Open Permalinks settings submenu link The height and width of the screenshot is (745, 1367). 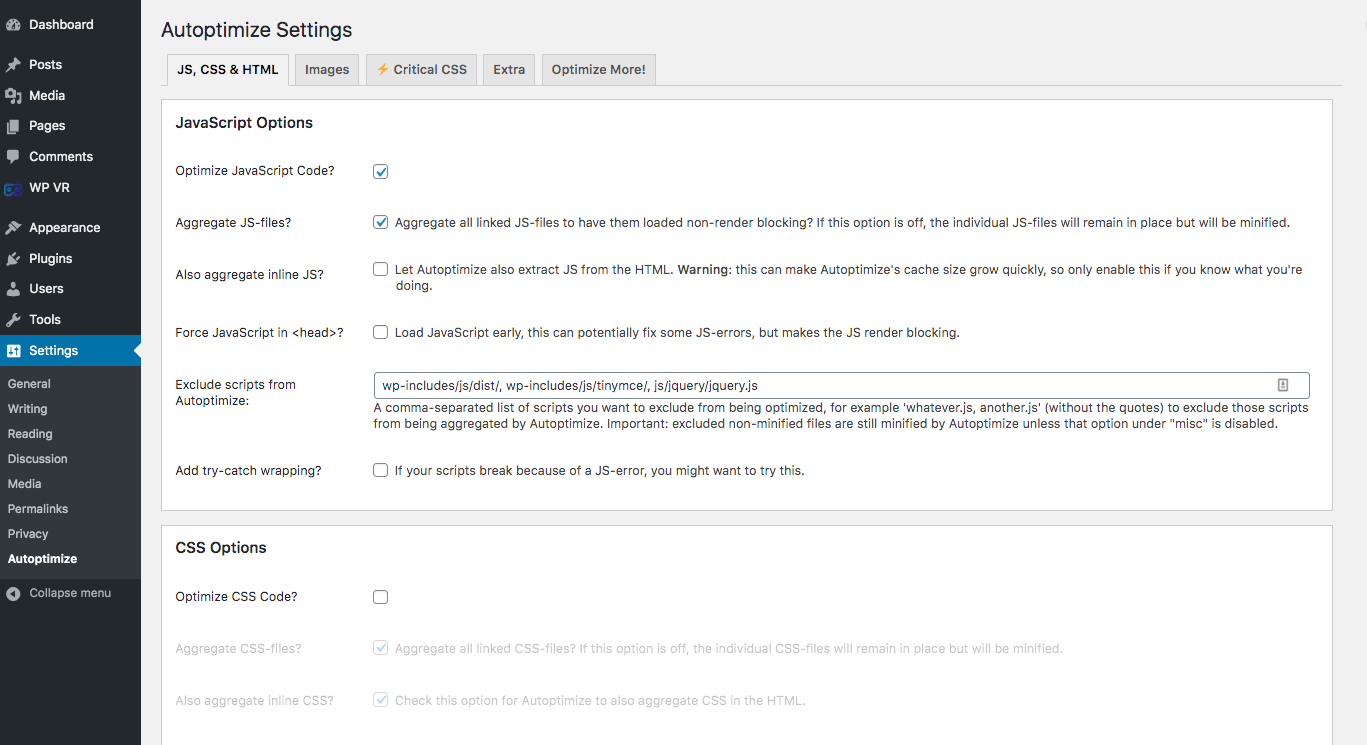(38, 509)
